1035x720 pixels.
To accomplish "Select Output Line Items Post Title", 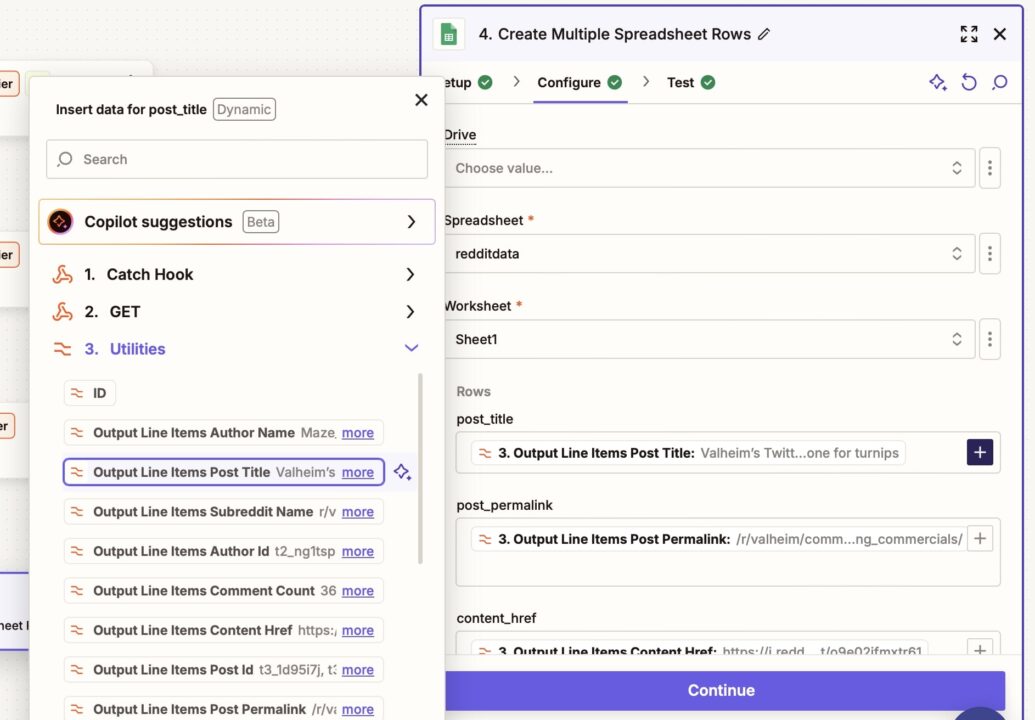I will (223, 473).
